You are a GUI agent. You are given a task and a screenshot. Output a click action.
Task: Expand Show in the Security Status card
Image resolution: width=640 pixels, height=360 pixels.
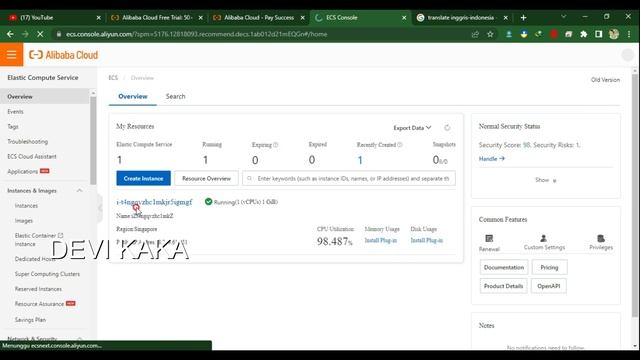pos(546,180)
